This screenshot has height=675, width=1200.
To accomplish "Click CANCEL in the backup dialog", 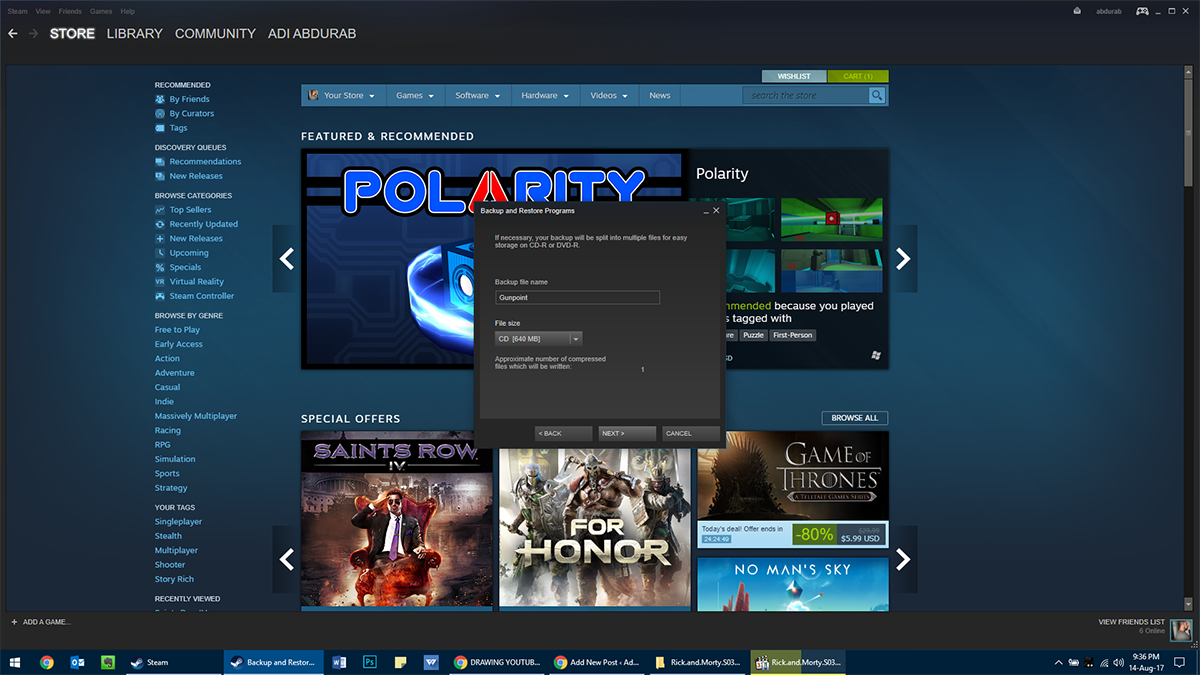I will coord(690,433).
